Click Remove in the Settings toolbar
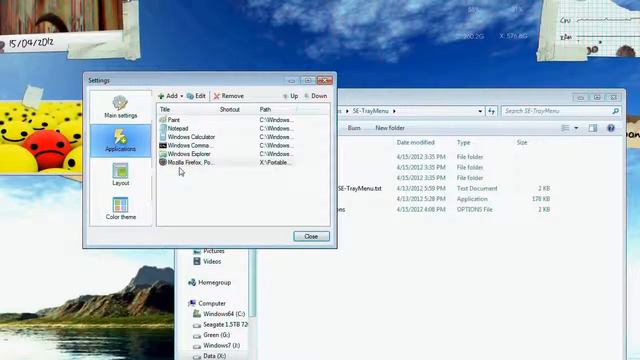 click(229, 96)
